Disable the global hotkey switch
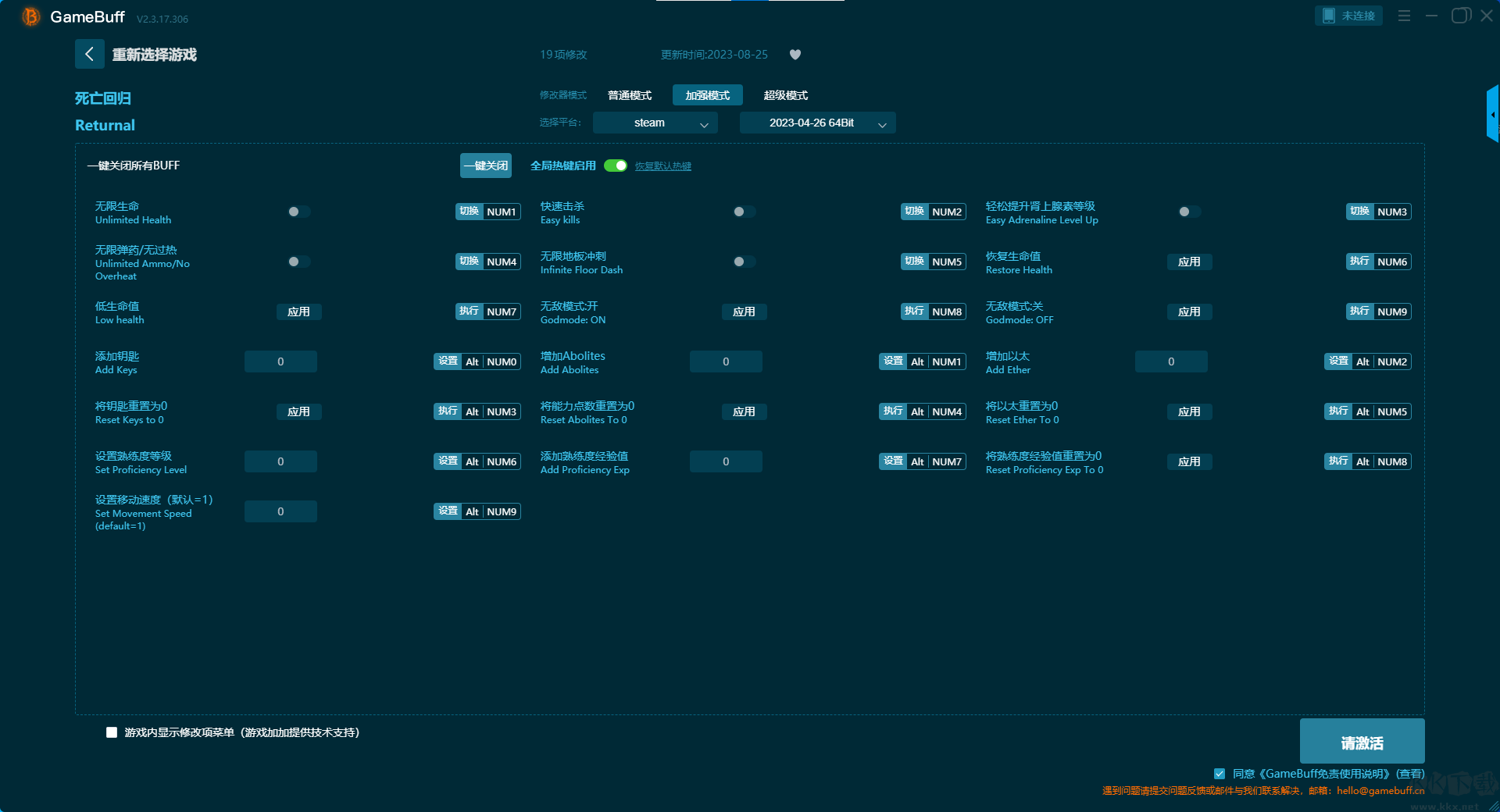 point(616,166)
